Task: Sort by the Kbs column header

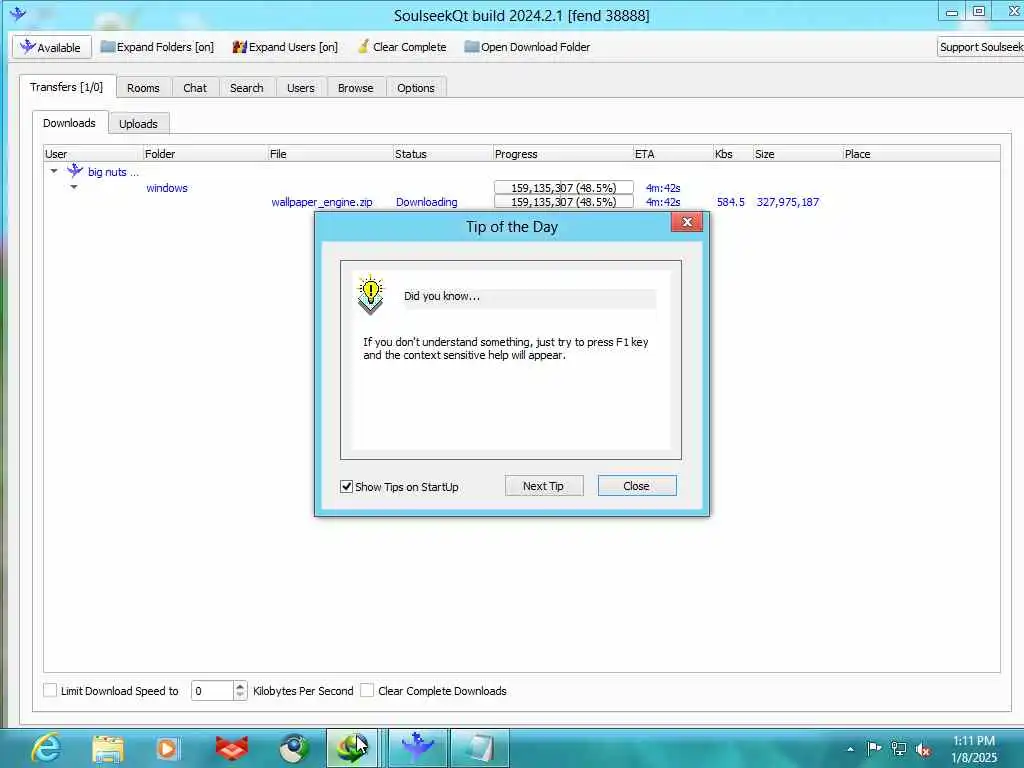Action: click(733, 153)
